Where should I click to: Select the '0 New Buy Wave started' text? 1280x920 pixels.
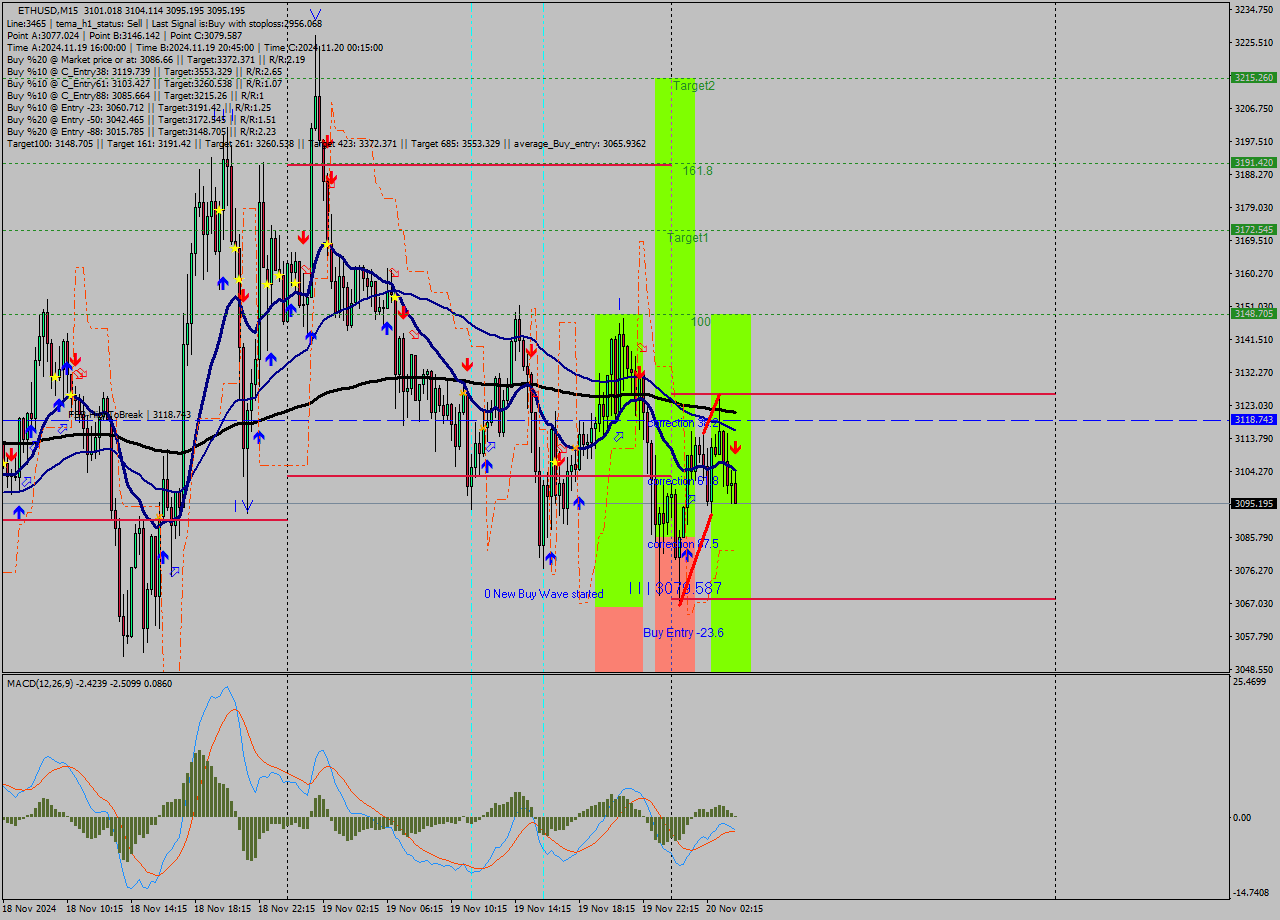point(544,594)
